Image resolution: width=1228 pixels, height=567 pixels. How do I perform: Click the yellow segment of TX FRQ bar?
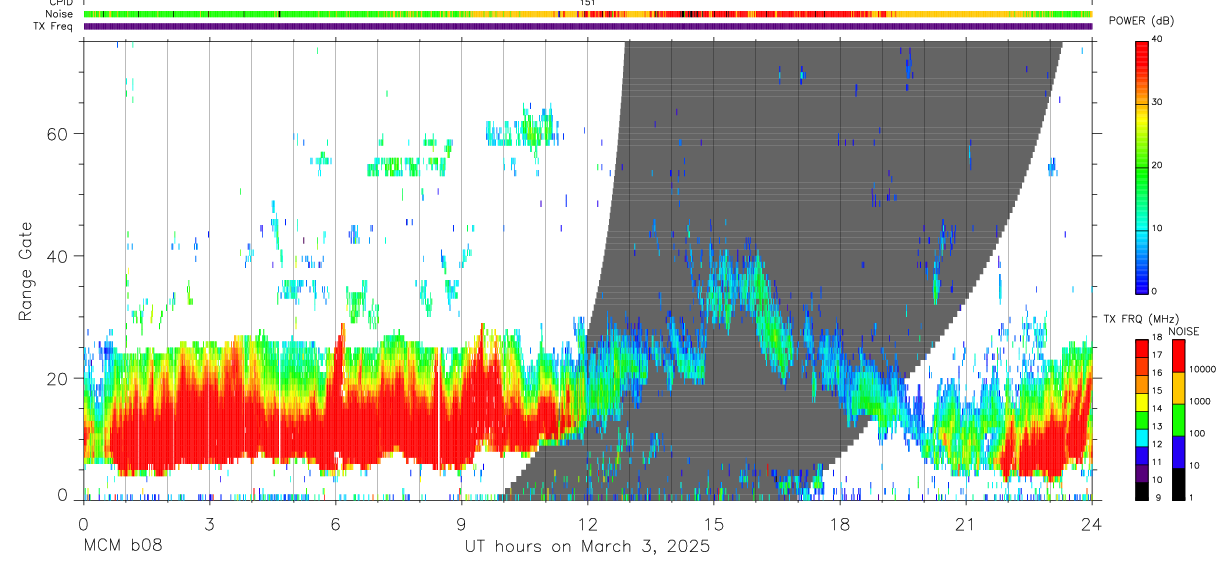1142,402
